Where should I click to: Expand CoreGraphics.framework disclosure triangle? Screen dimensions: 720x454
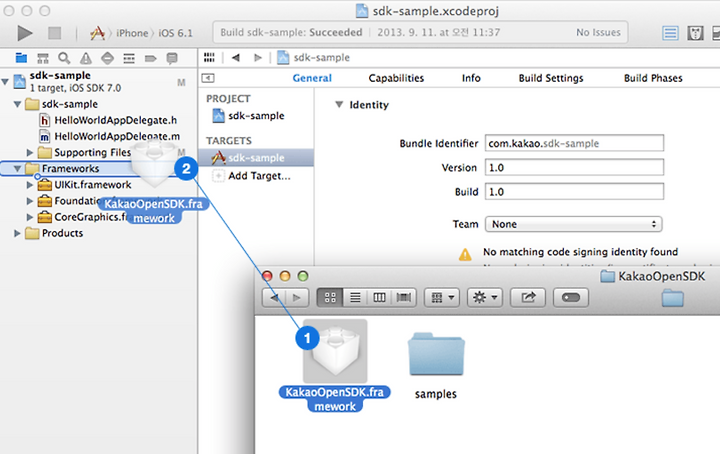click(30, 217)
